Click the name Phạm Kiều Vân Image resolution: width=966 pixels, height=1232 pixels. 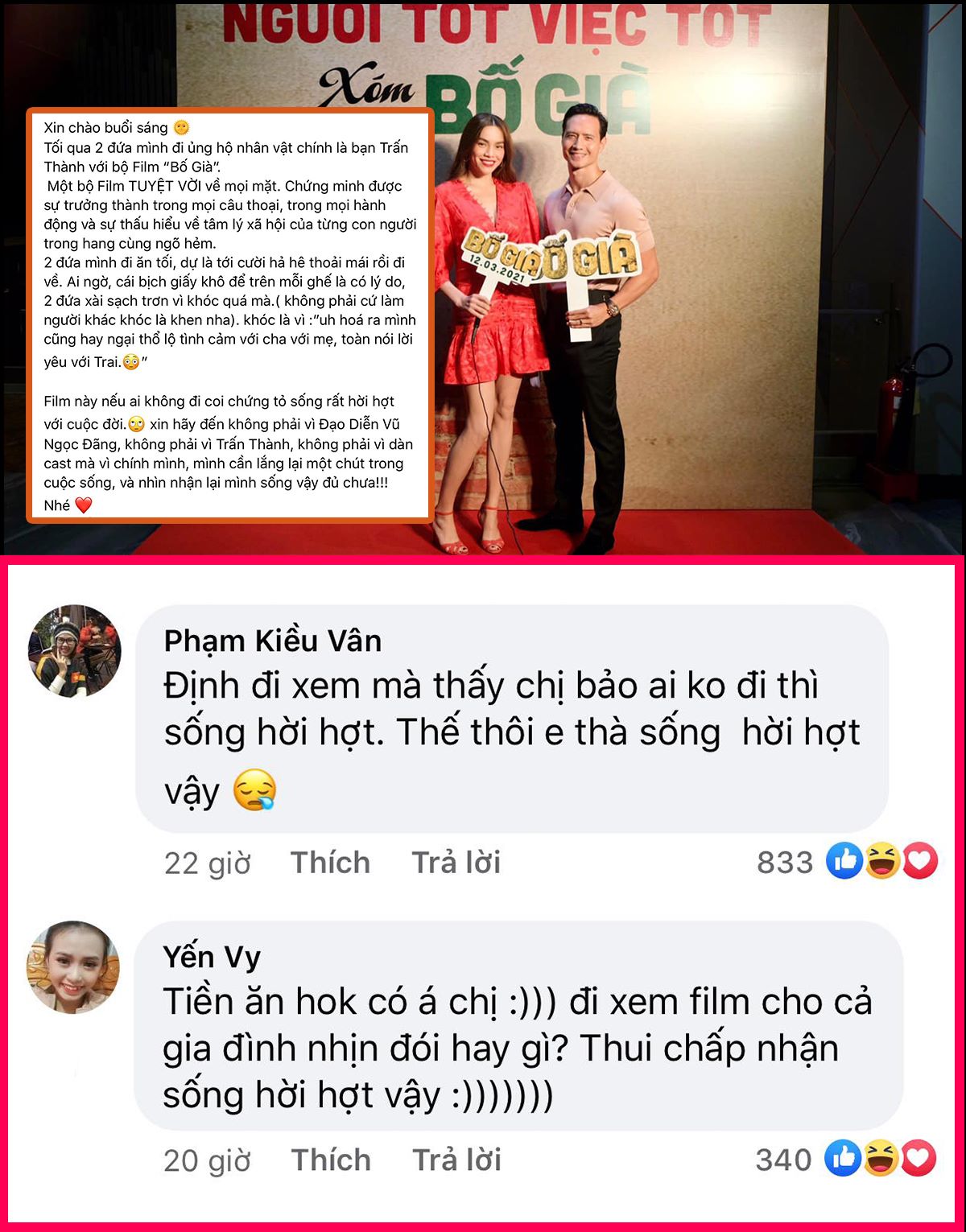point(273,641)
